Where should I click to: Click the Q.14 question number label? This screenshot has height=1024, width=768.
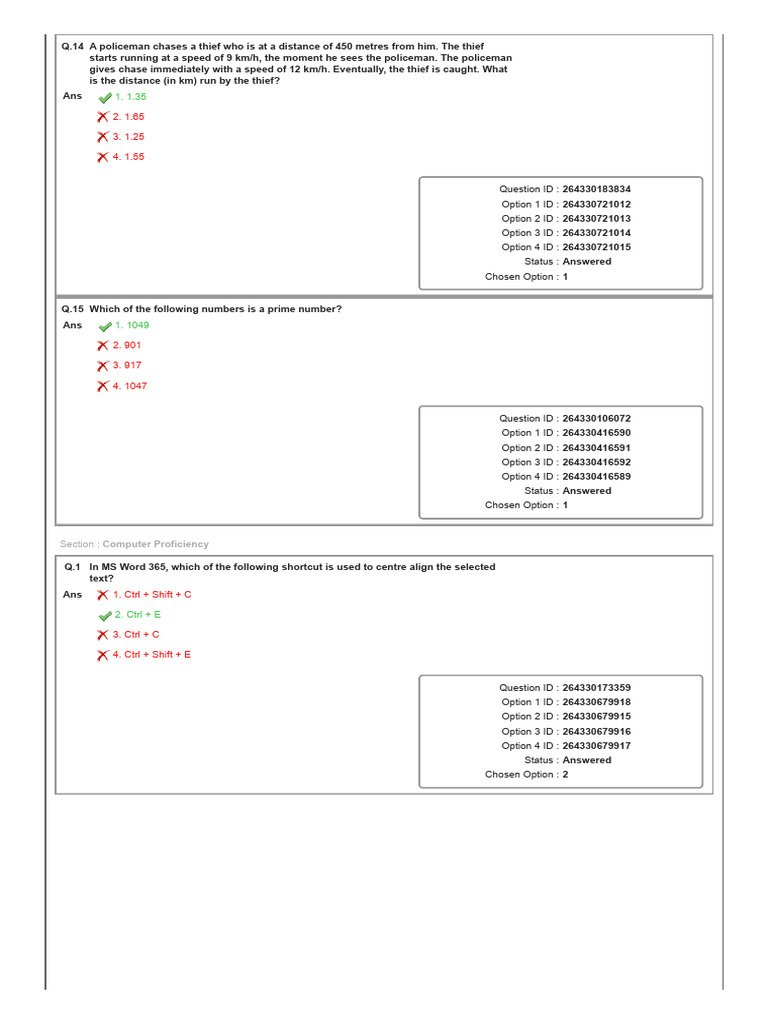[x=72, y=46]
